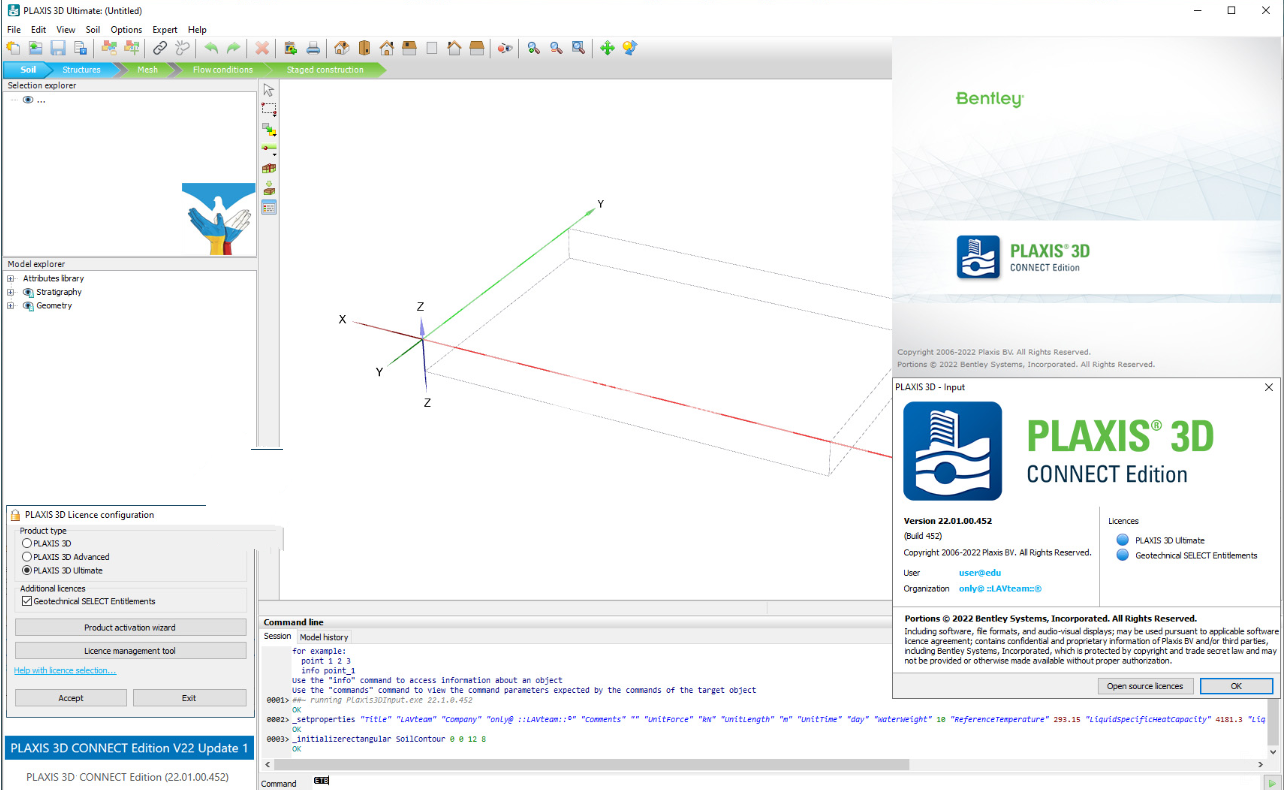Viewport: 1285px width, 790px height.
Task: Click the Open source licences button
Action: 1144,686
